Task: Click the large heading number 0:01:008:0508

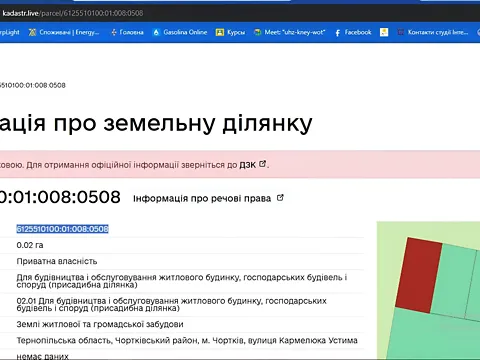Action: point(60,197)
